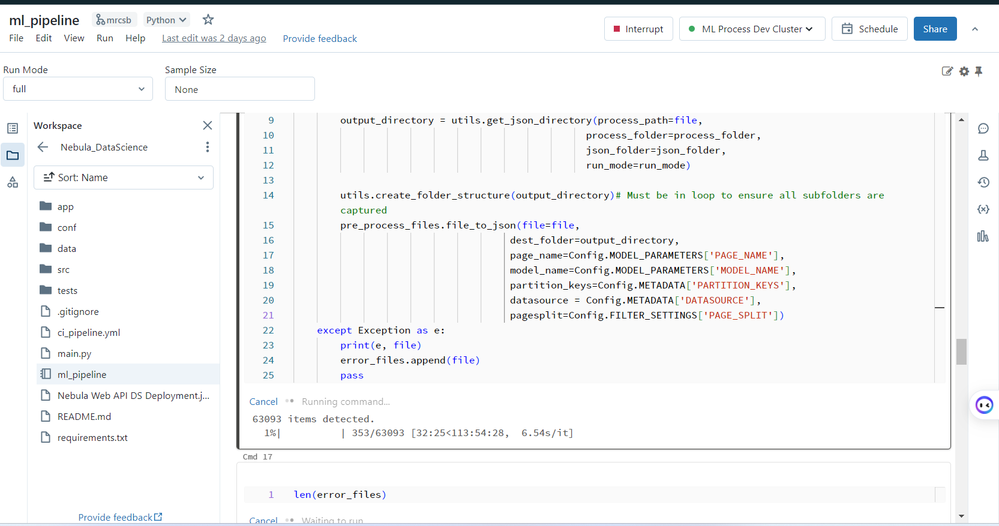The height and width of the screenshot is (526, 999).
Task: Close the Workspace file browser panel
Action: point(207,126)
